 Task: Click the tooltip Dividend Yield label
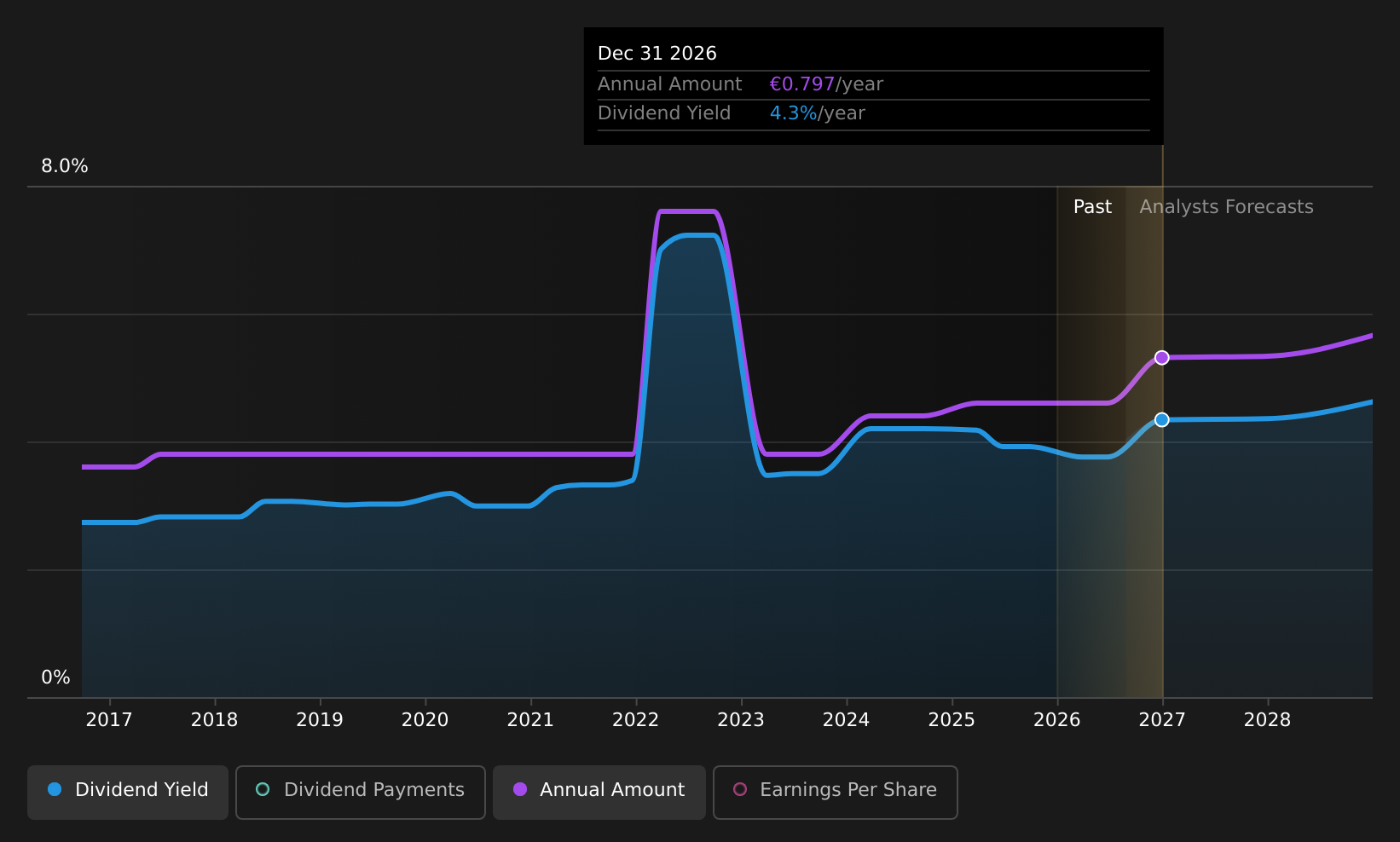tap(664, 113)
